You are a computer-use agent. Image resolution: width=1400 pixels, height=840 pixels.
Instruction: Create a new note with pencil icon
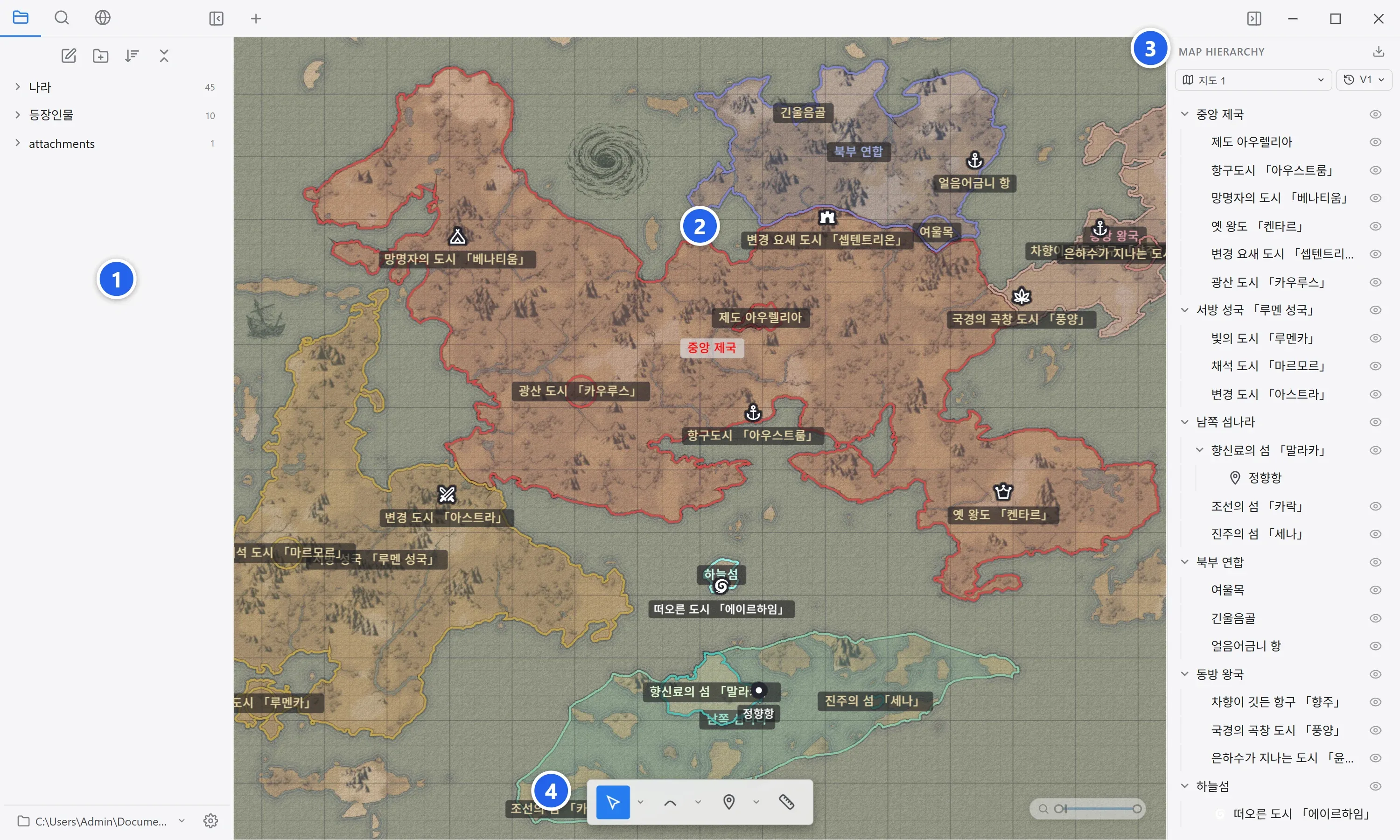(69, 56)
